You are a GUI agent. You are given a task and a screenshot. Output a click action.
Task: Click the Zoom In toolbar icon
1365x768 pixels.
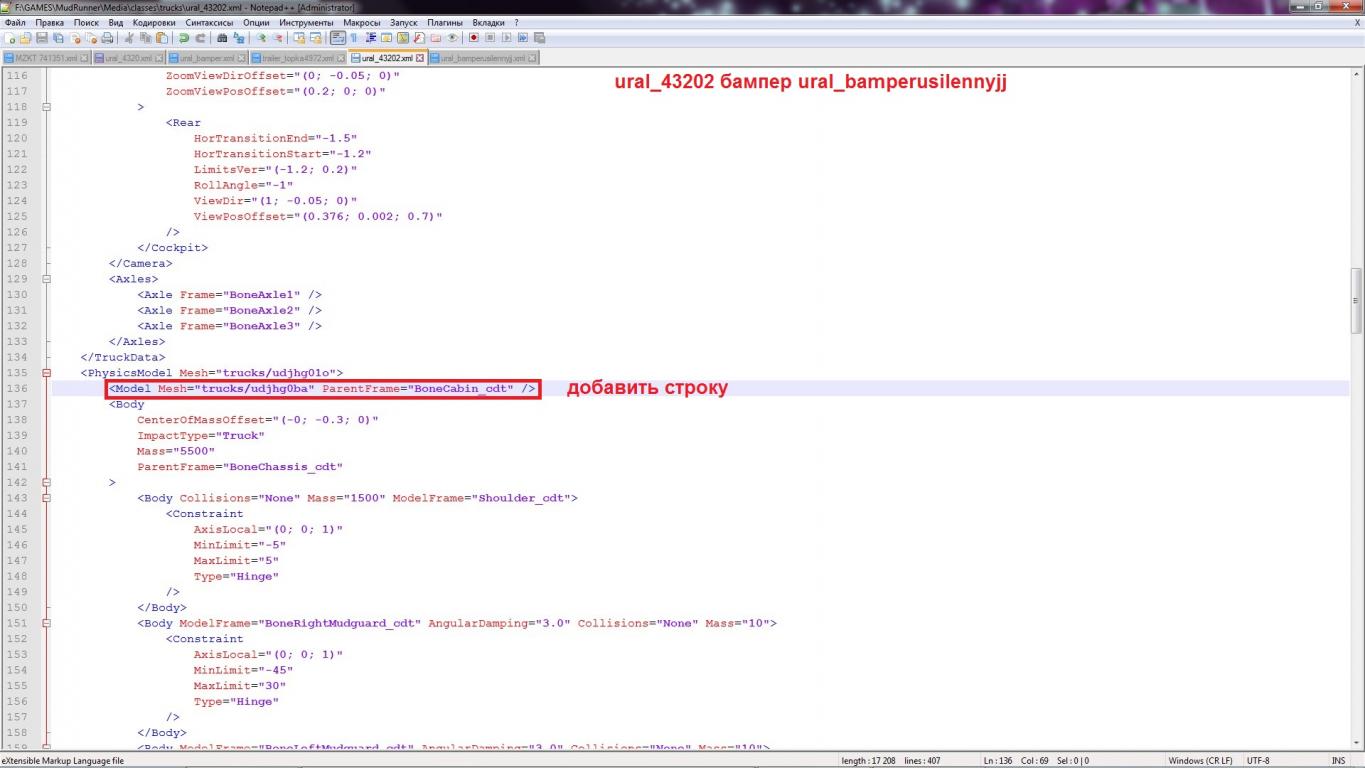(261, 38)
